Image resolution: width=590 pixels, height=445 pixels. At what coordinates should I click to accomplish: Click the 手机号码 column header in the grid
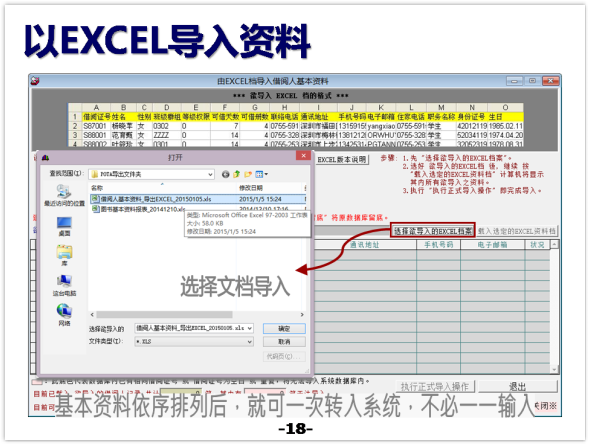click(x=439, y=245)
